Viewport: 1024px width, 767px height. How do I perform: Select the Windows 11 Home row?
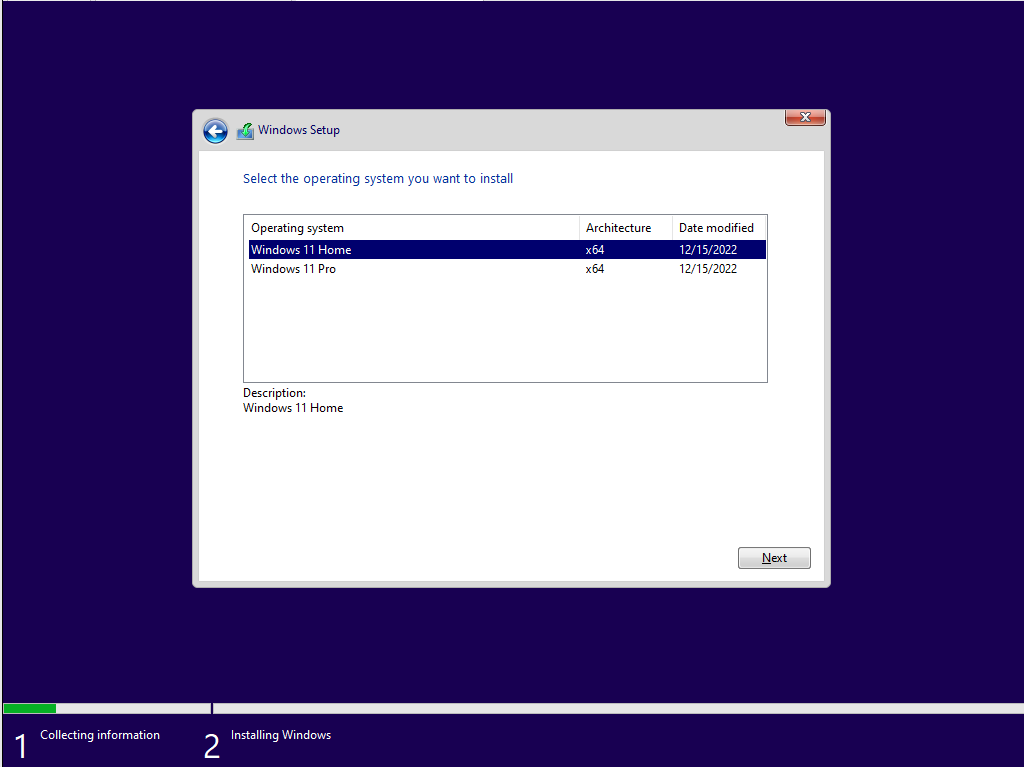[507, 250]
